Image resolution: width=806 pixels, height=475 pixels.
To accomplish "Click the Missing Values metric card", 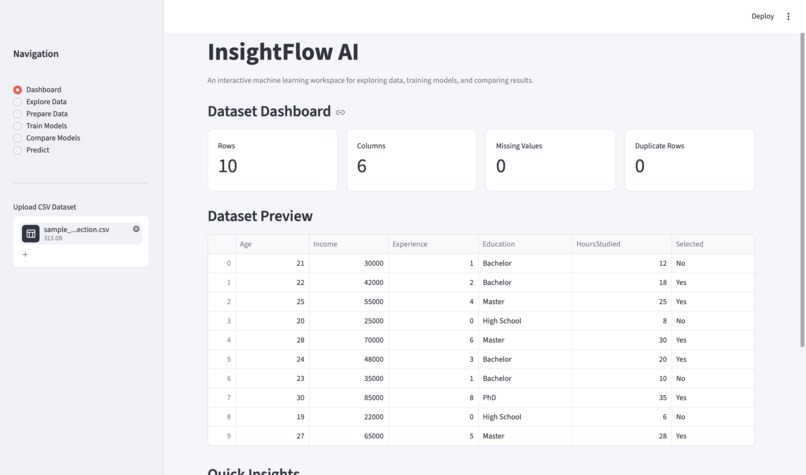I will pos(551,160).
